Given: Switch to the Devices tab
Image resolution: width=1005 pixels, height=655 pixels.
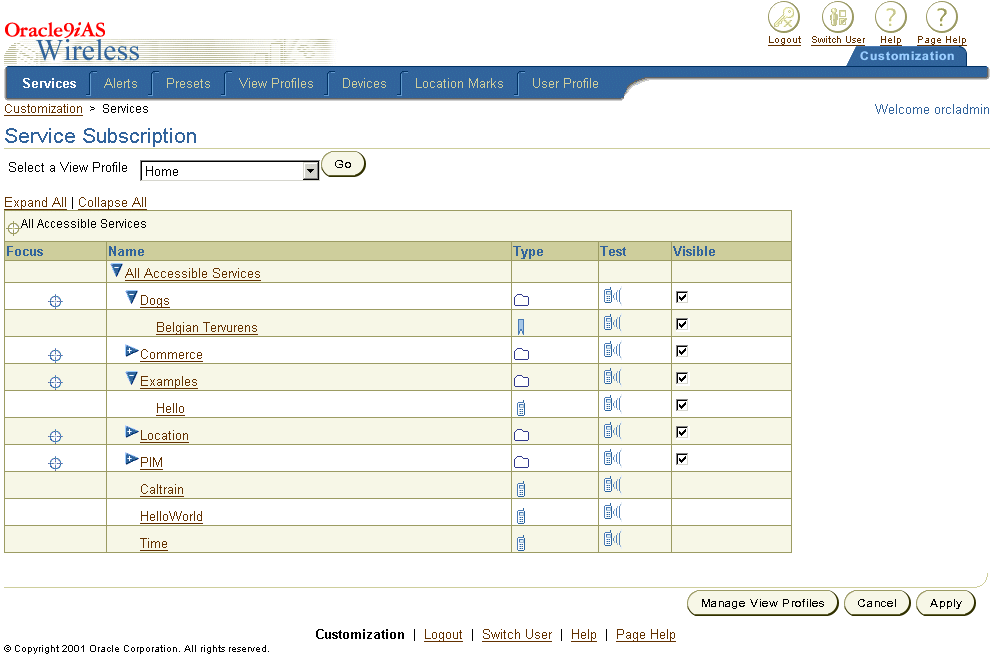Looking at the screenshot, I should 364,83.
